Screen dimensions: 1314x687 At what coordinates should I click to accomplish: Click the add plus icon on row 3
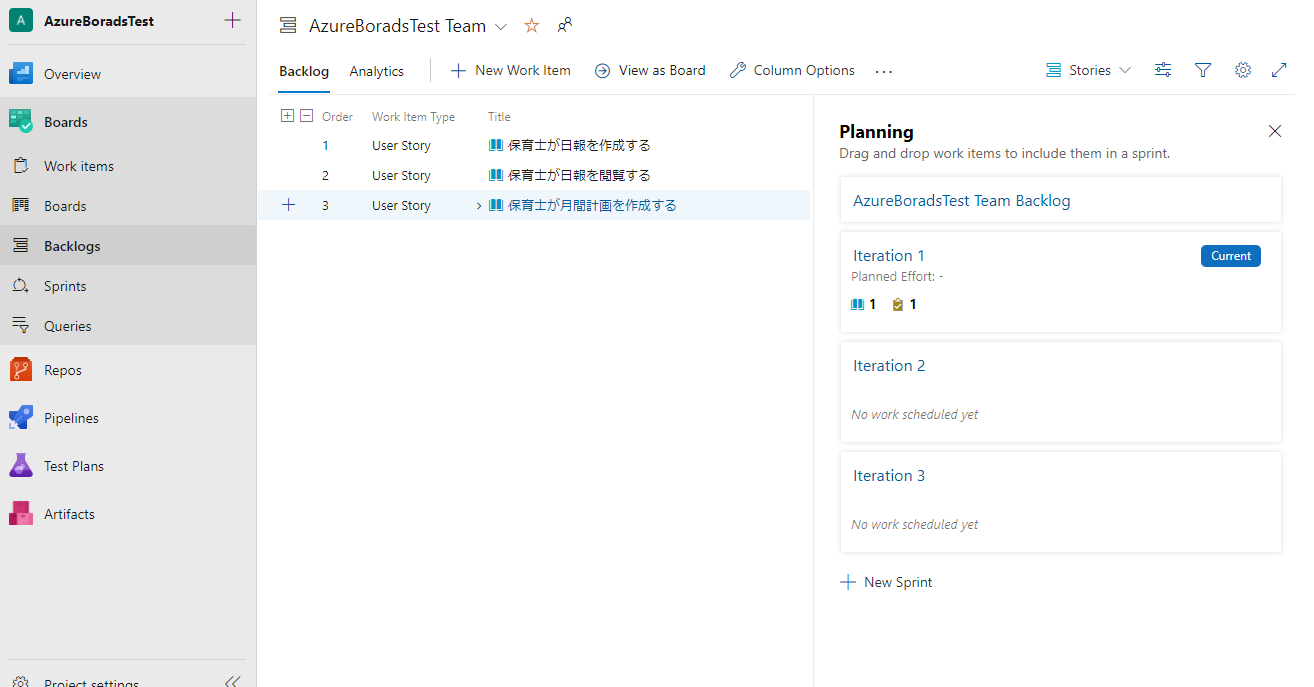tap(289, 205)
